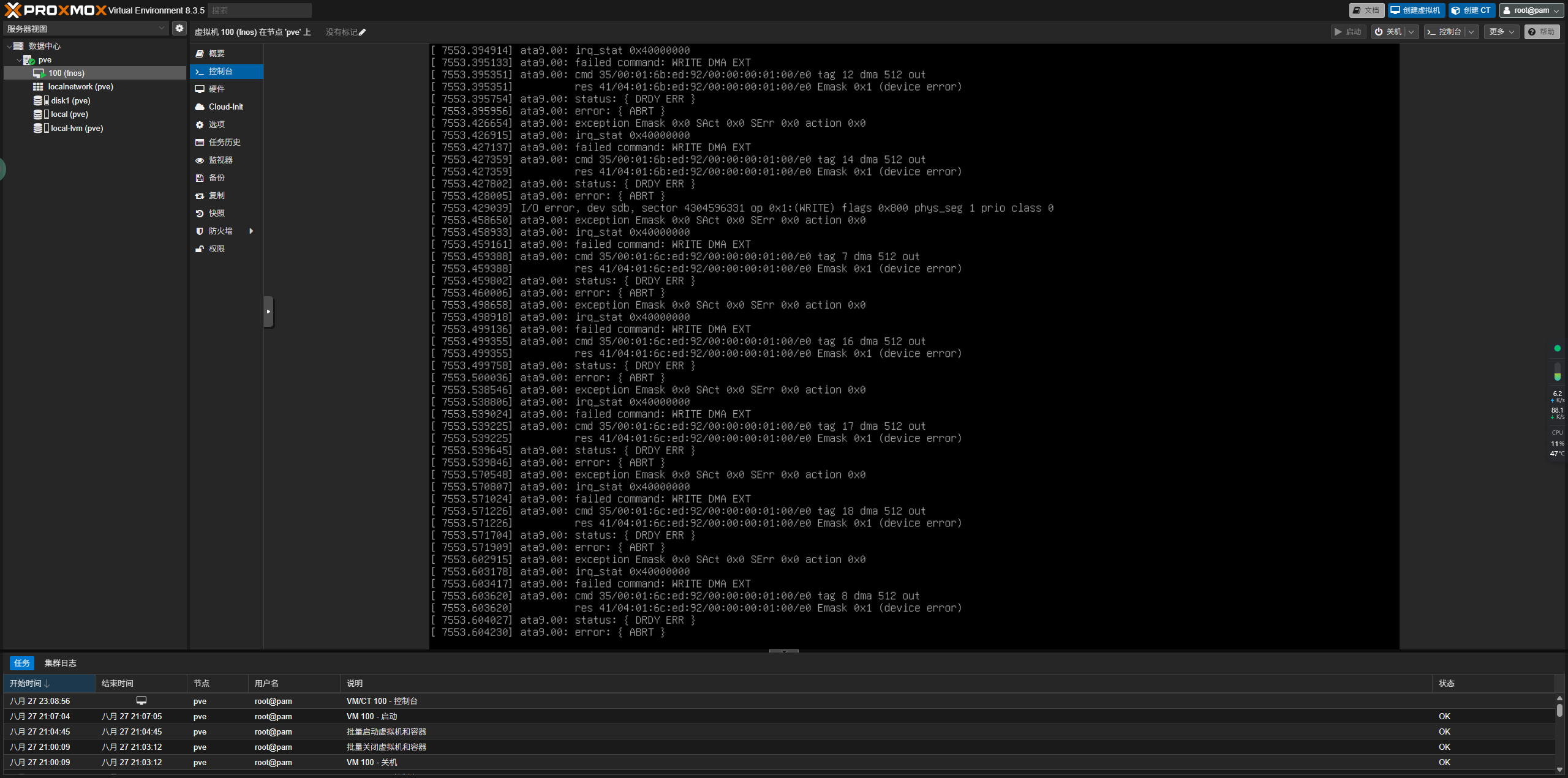Expand the Firewall (防火墙) submenu arrow
The image size is (1568, 778).
pyautogui.click(x=251, y=231)
